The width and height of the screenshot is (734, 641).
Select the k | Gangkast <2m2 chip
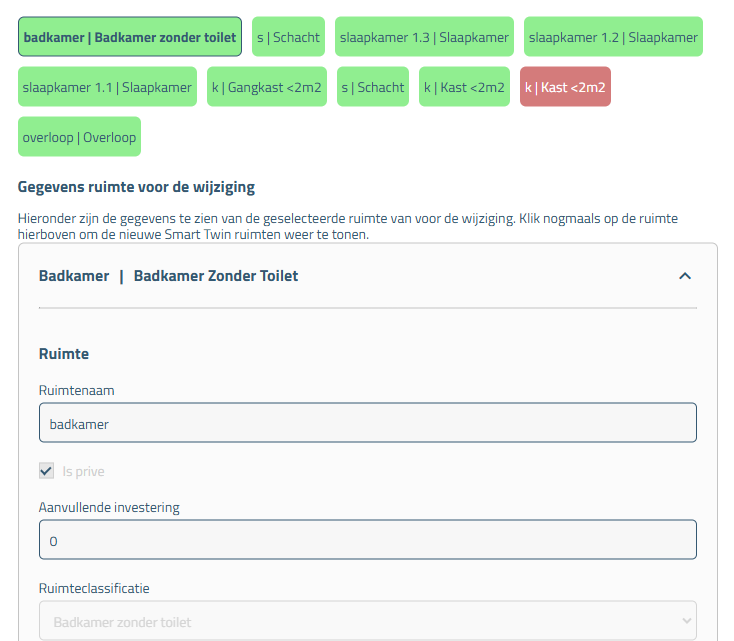266,87
